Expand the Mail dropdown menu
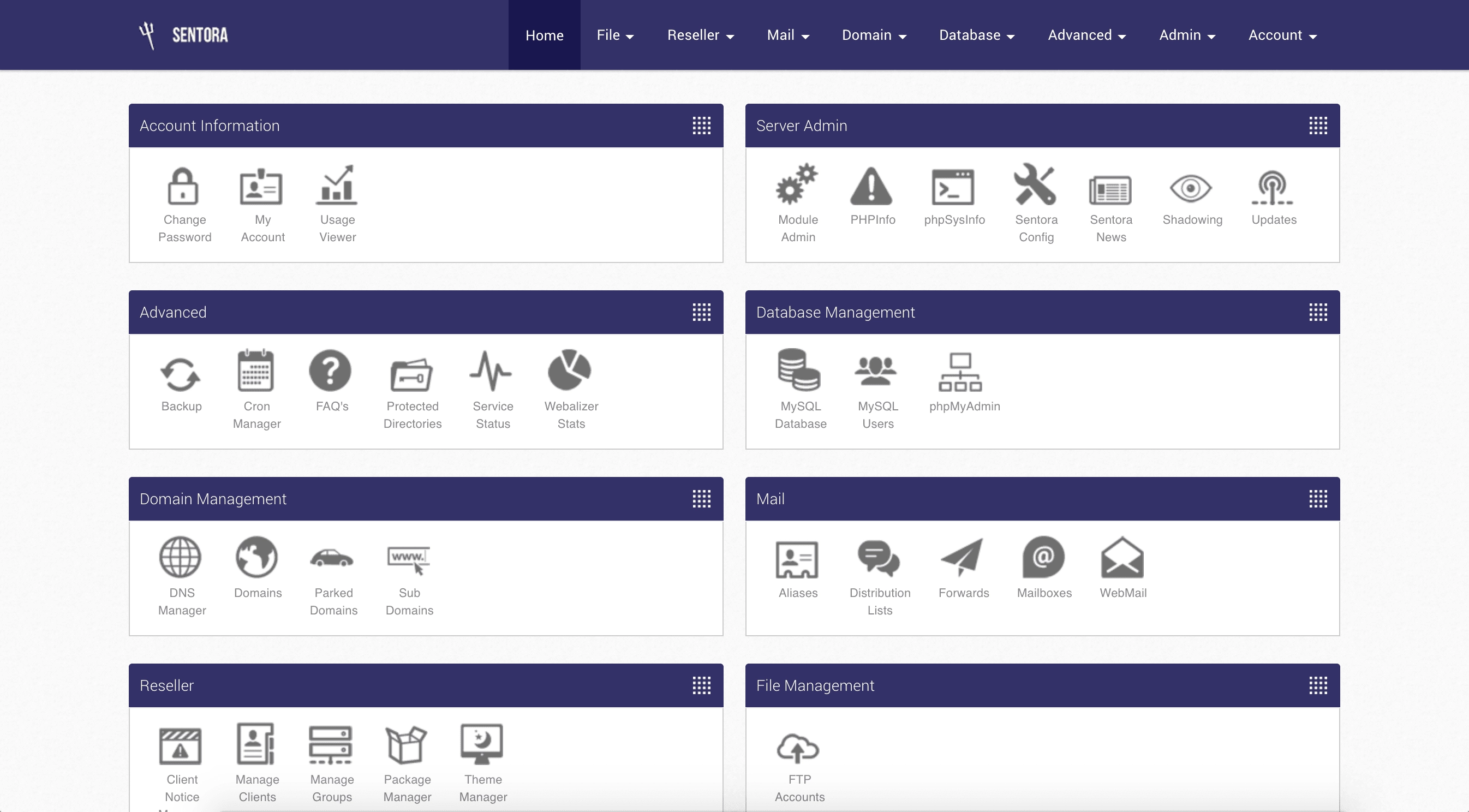The width and height of the screenshot is (1469, 812). pyautogui.click(x=788, y=35)
